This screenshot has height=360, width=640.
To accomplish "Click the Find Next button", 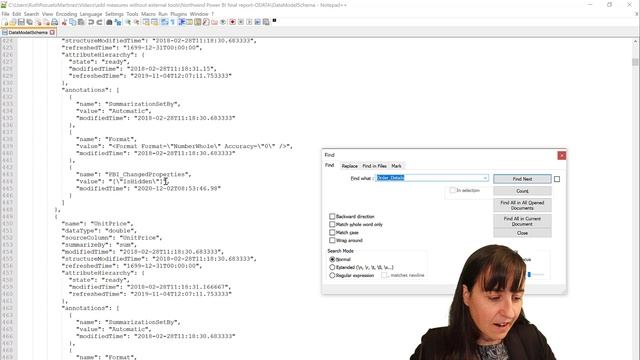I will tap(522, 179).
